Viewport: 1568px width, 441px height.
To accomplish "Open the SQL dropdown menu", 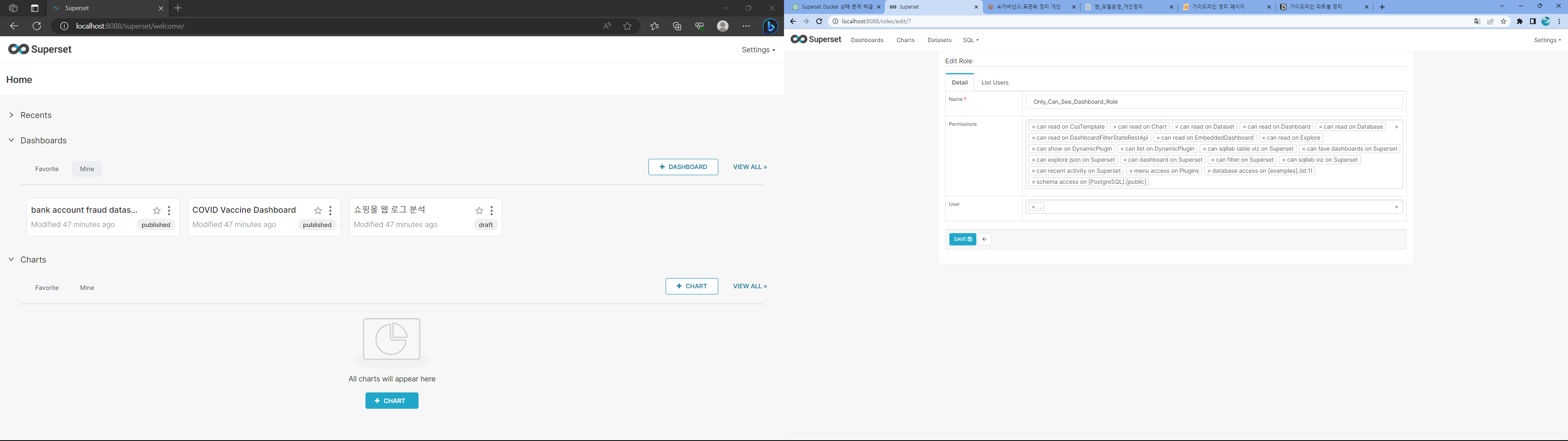I will (x=970, y=40).
